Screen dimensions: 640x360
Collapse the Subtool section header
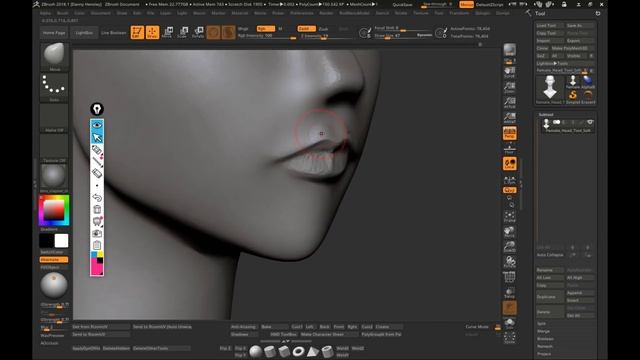(x=546, y=115)
